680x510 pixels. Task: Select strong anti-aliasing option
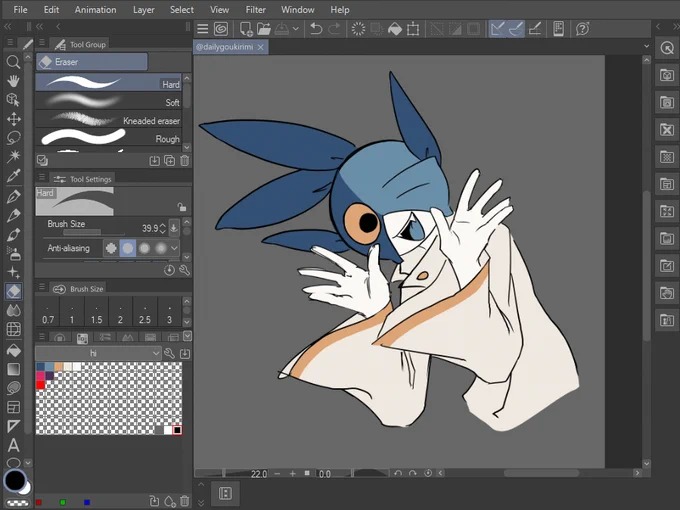click(161, 248)
